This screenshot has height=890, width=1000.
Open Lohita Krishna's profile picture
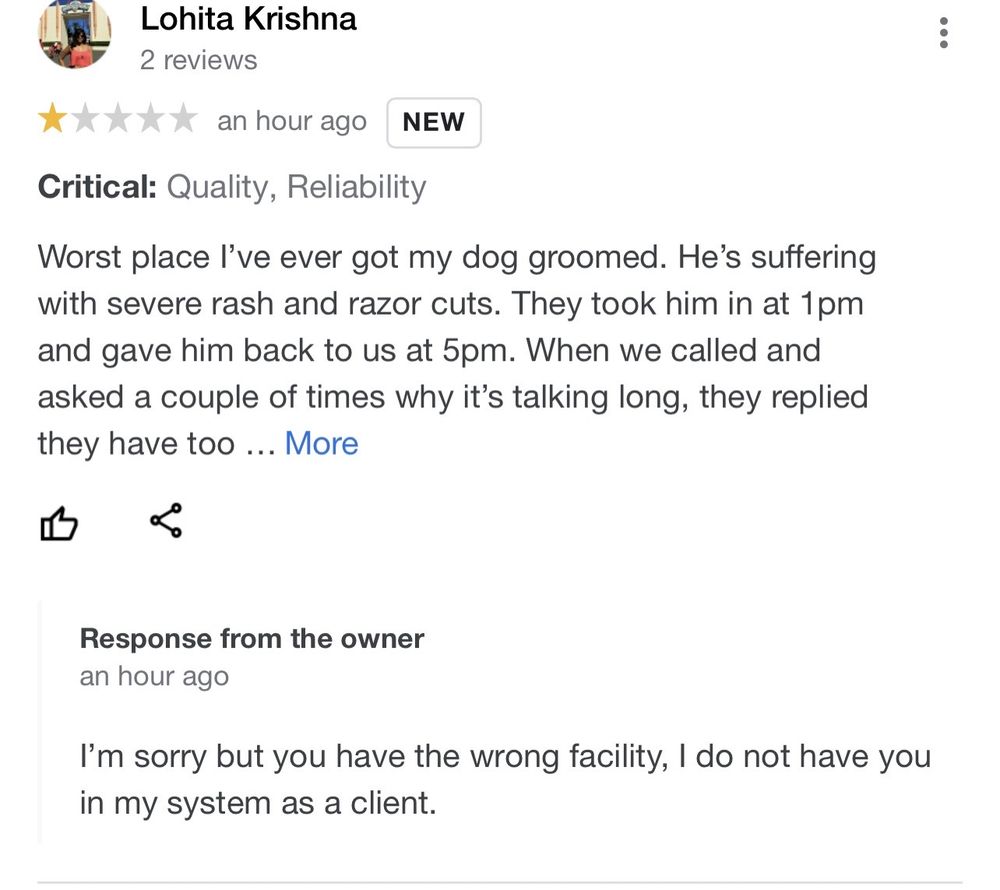(74, 33)
